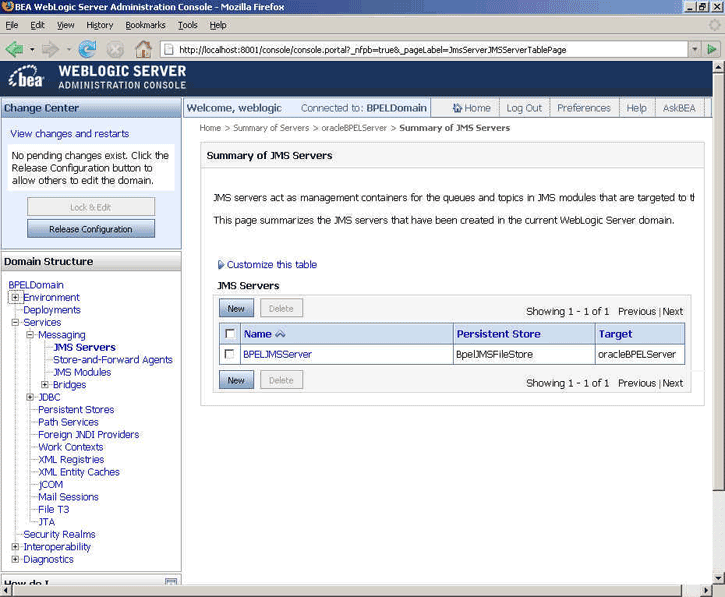Expand the Environment tree node
The height and width of the screenshot is (597, 725).
tap(15, 297)
